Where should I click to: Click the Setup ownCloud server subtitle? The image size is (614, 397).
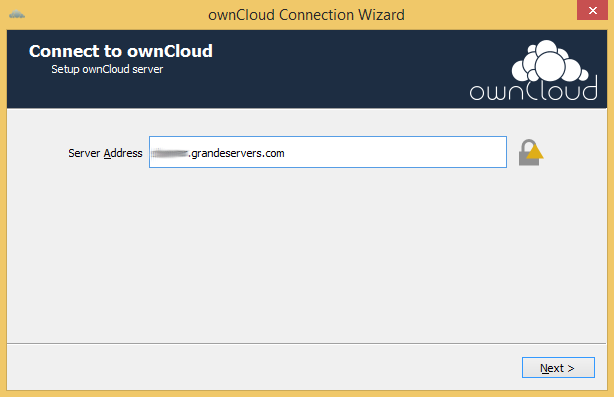point(107,69)
